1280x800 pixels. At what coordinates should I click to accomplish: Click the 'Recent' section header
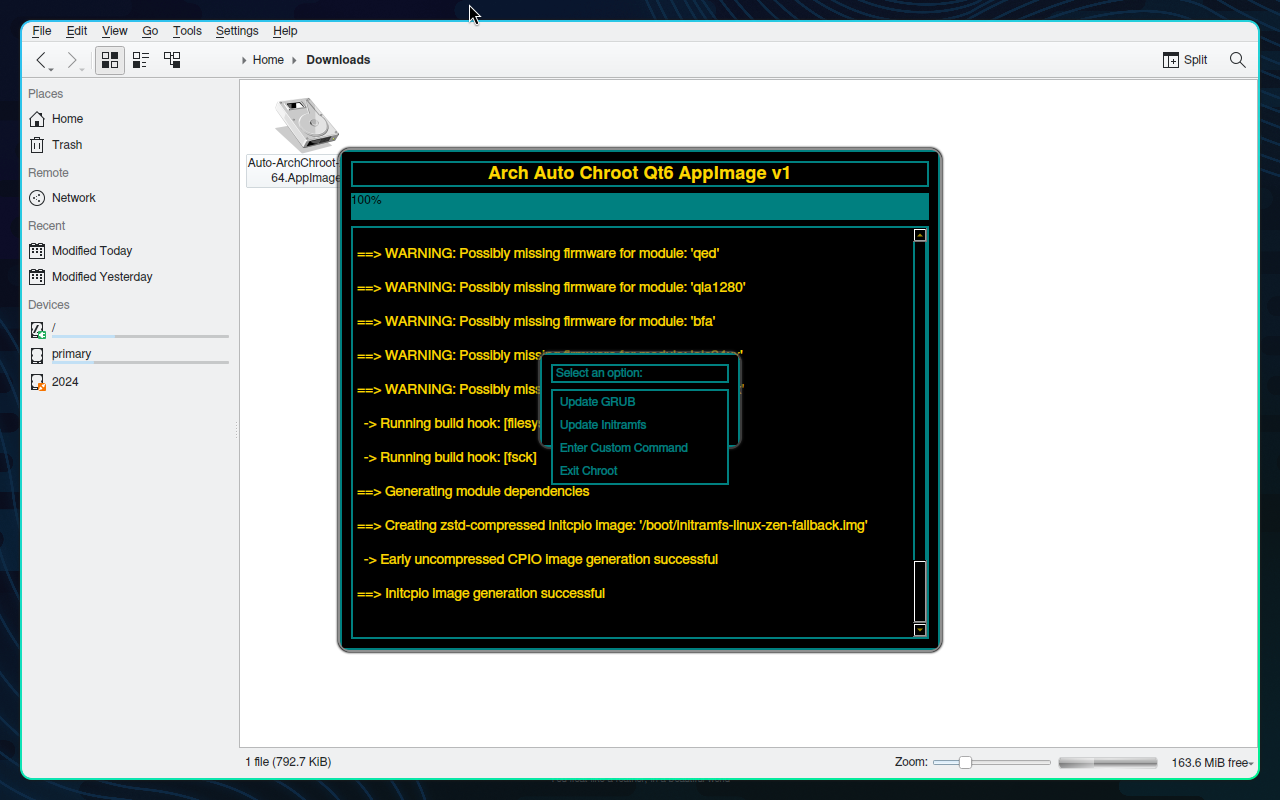tap(47, 226)
